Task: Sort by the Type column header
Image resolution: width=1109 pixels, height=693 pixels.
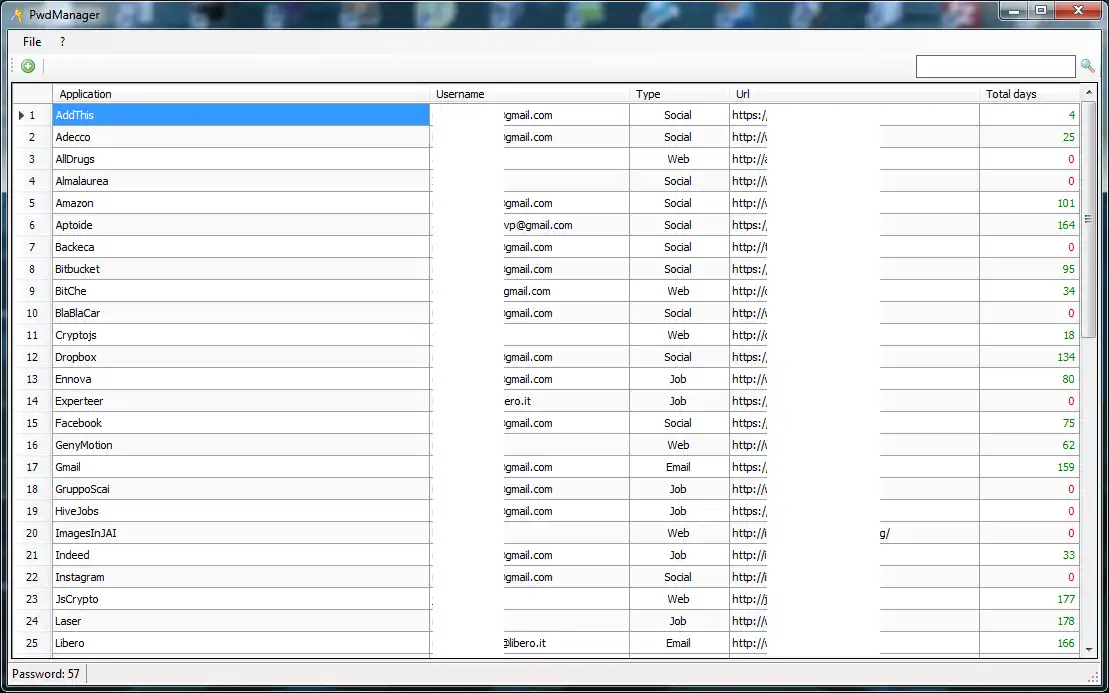Action: pos(679,94)
